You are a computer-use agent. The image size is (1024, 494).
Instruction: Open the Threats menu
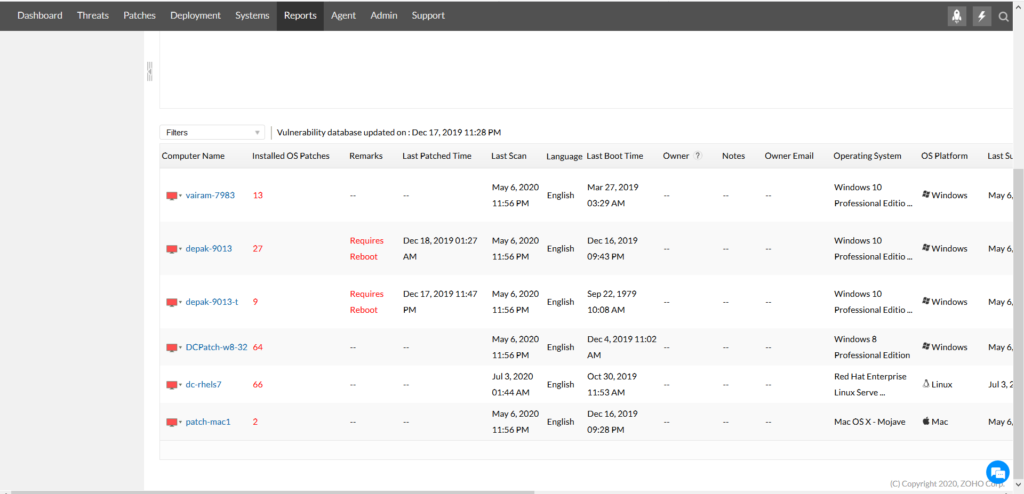(x=93, y=16)
